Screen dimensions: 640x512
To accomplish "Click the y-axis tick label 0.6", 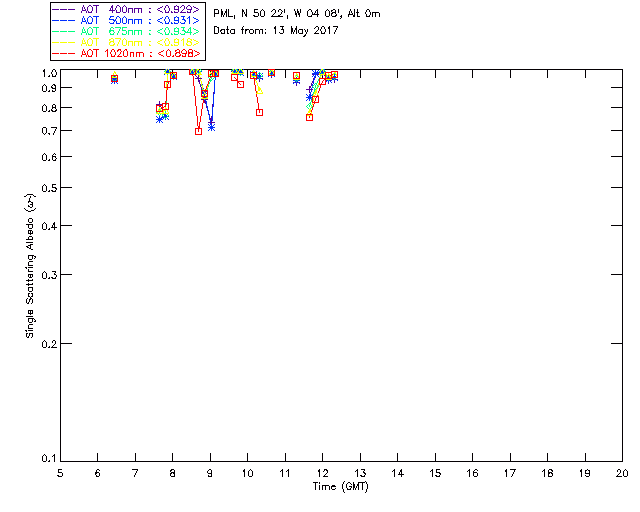I will [49, 157].
